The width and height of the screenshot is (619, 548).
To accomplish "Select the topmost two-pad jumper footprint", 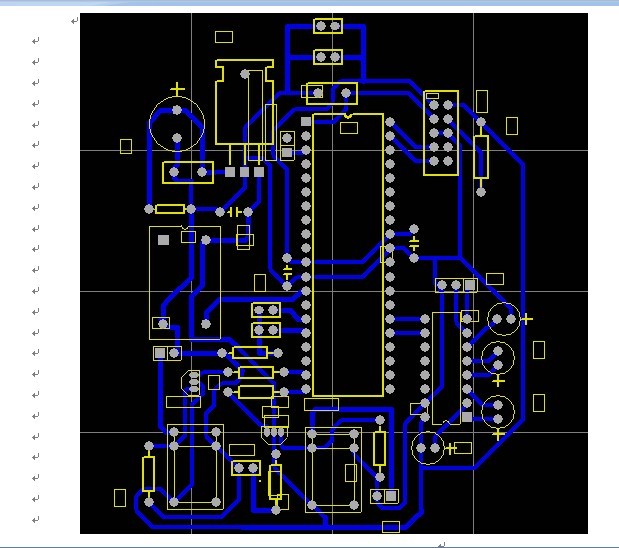I will (x=328, y=26).
